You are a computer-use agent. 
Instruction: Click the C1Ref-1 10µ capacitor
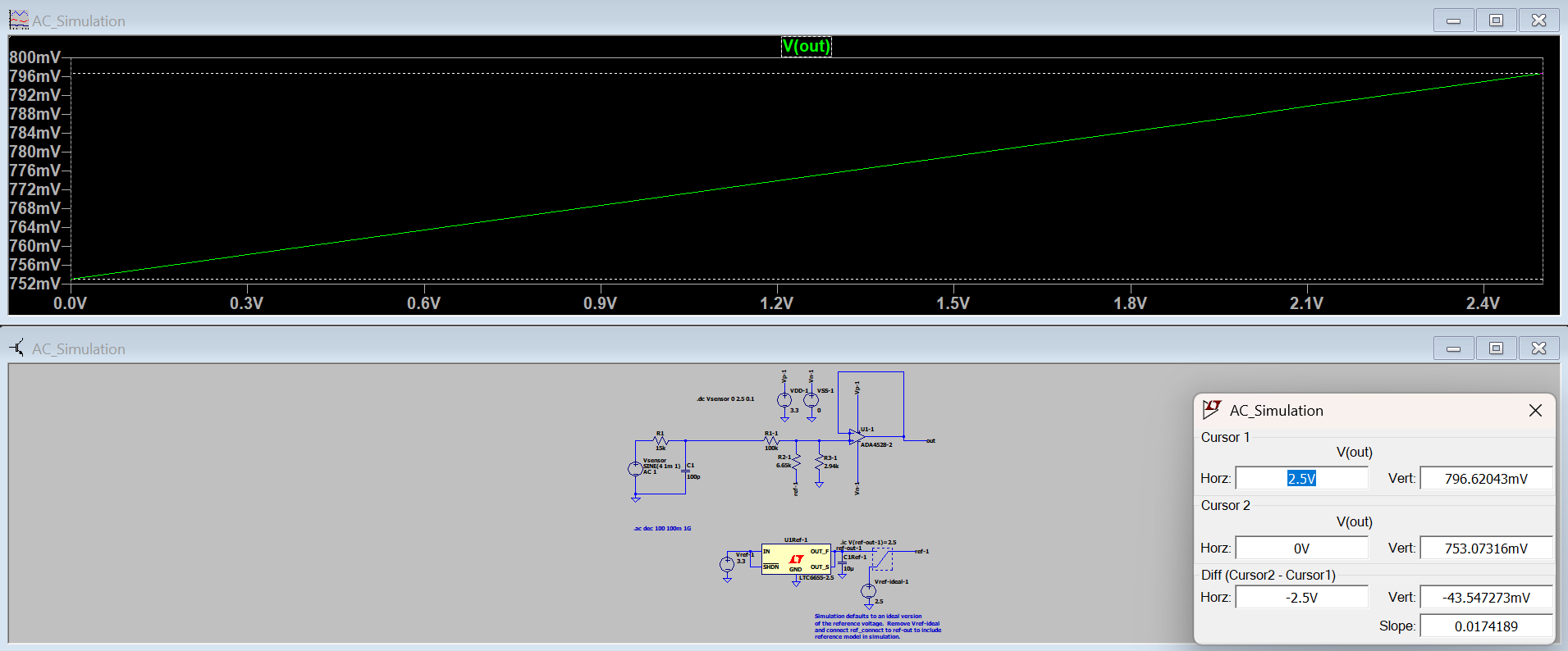842,562
